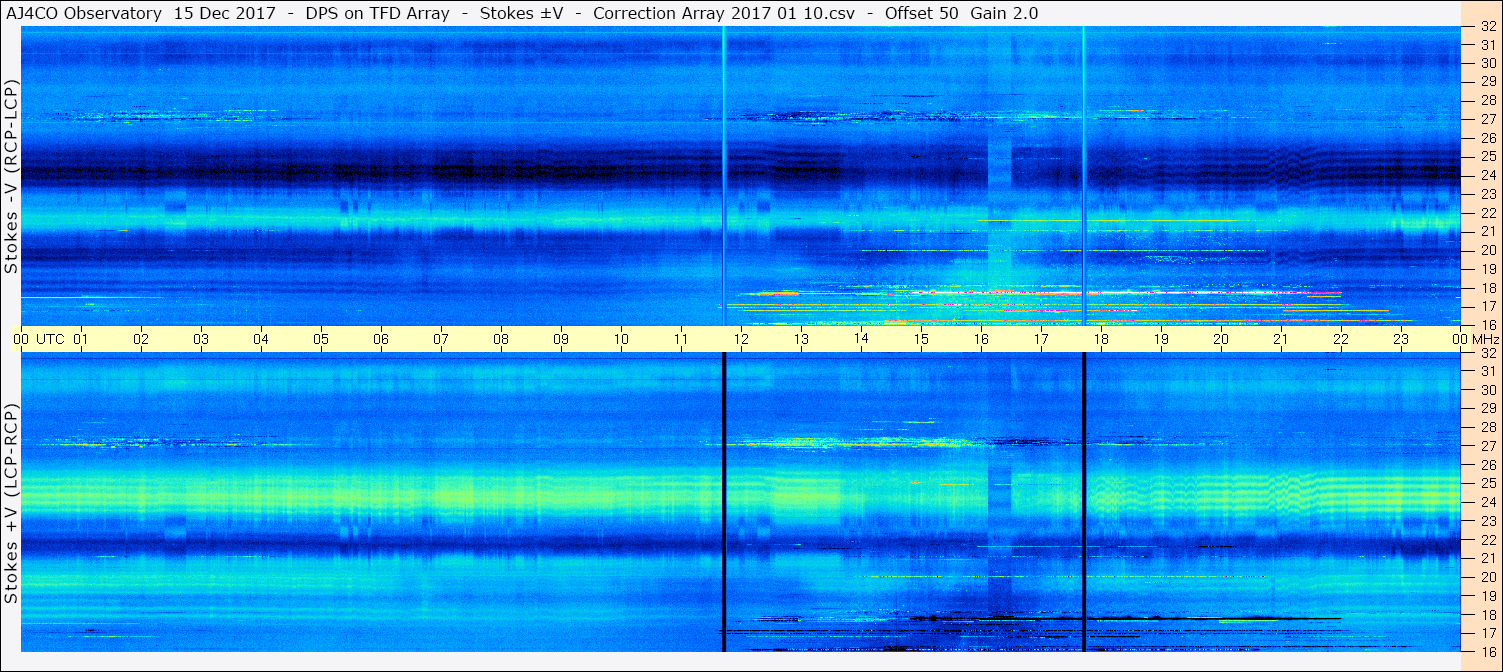Click the '10' hour tick label
The width and height of the screenshot is (1503, 672).
tap(621, 339)
